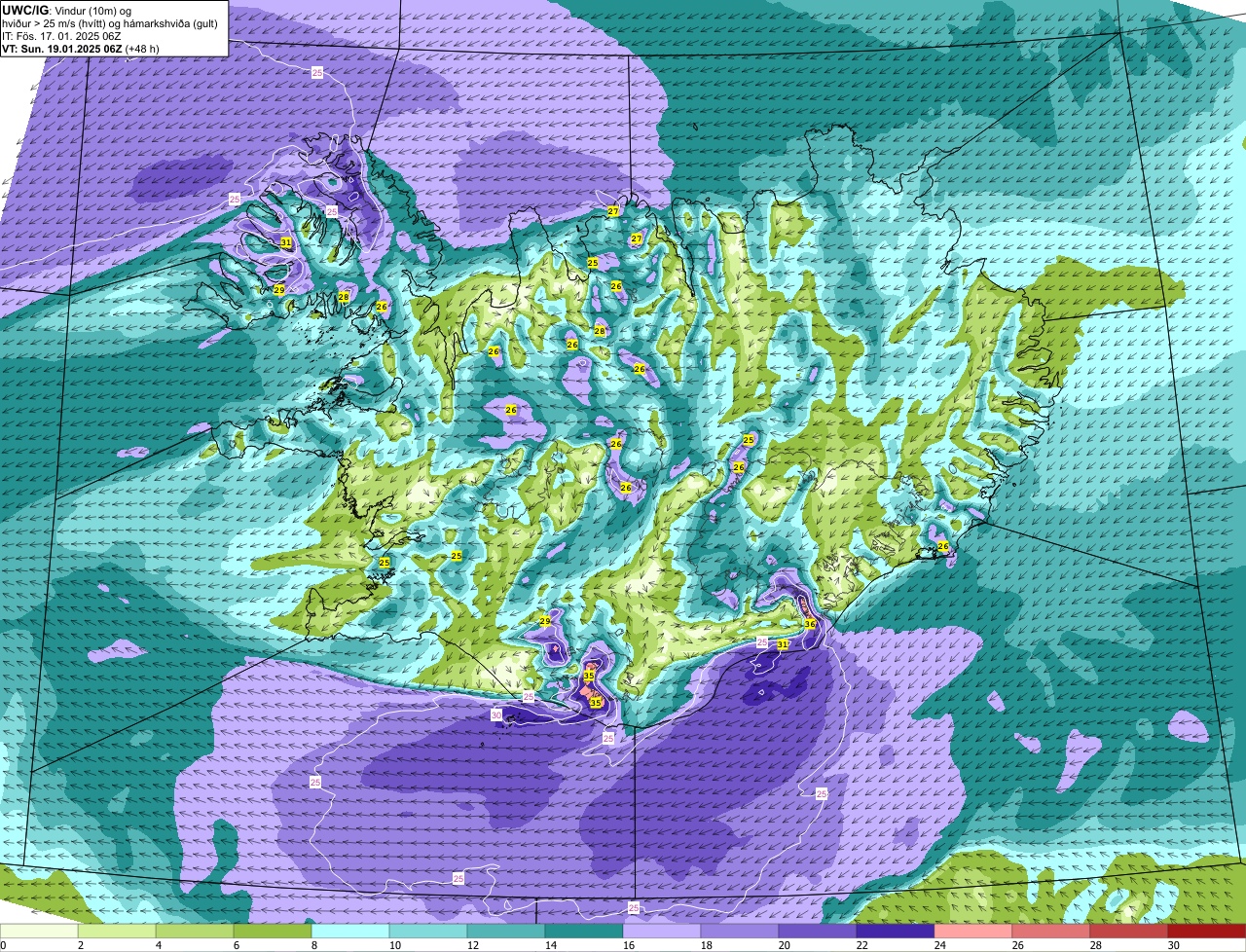
Task: Click the color-scale tick label 28 under the legend bar
Action: click(1095, 945)
